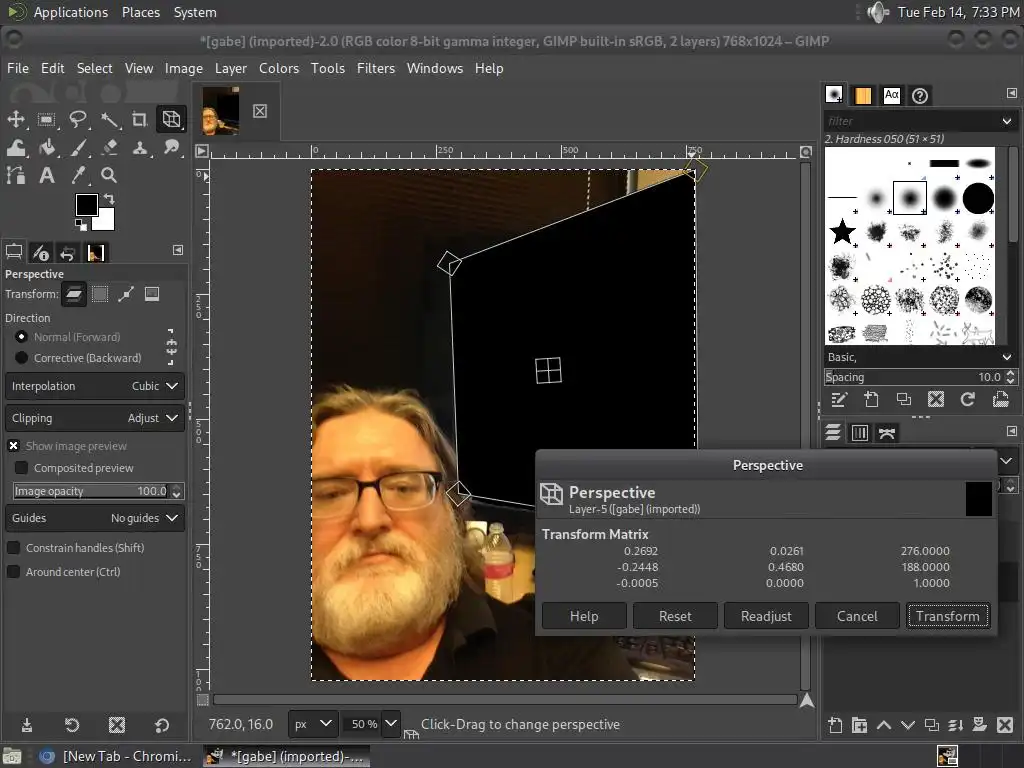
Task: Raise this layer arrow icon
Action: (x=884, y=725)
